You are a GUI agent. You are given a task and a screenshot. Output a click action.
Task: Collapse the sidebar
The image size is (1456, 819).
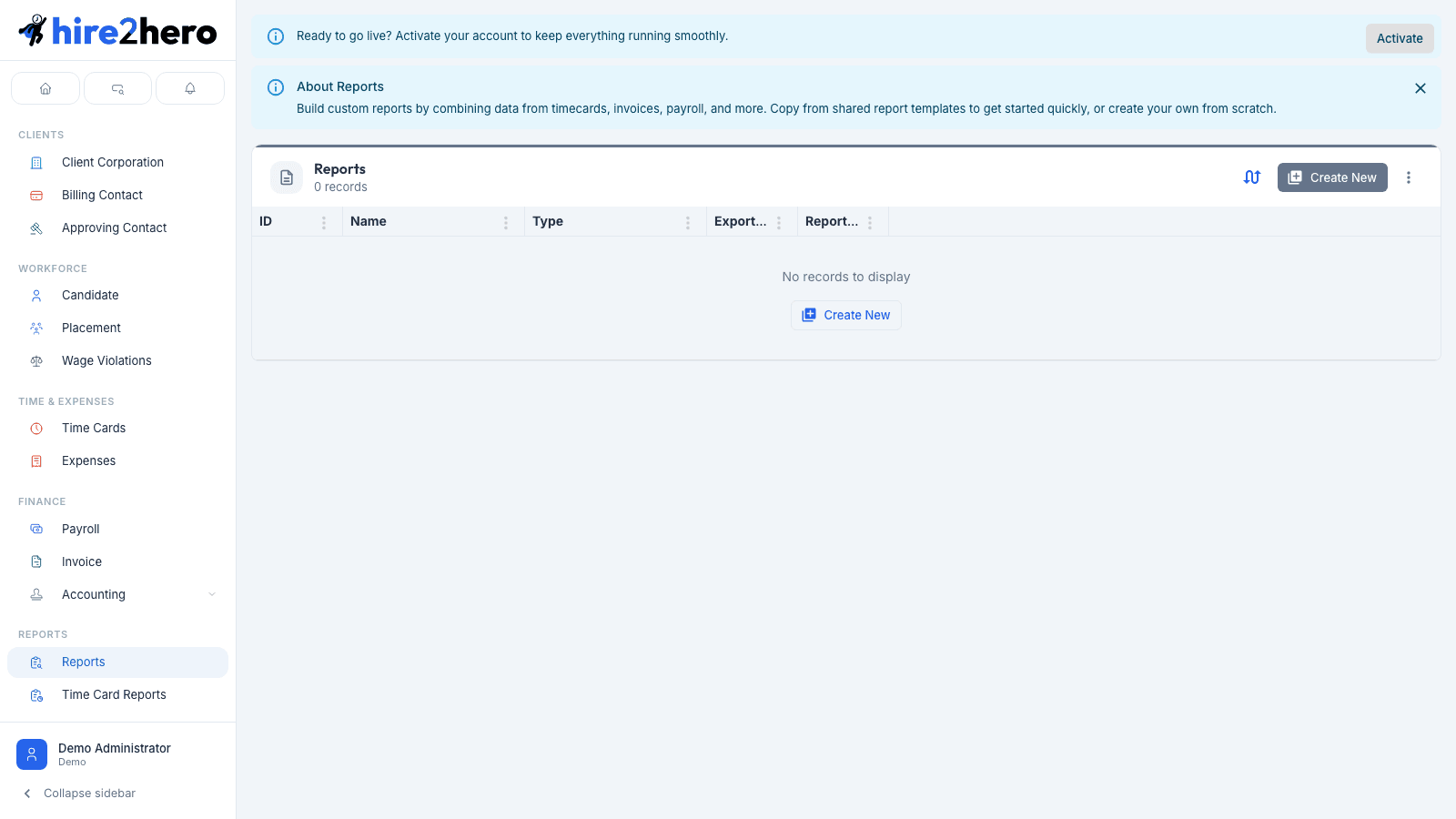click(79, 794)
